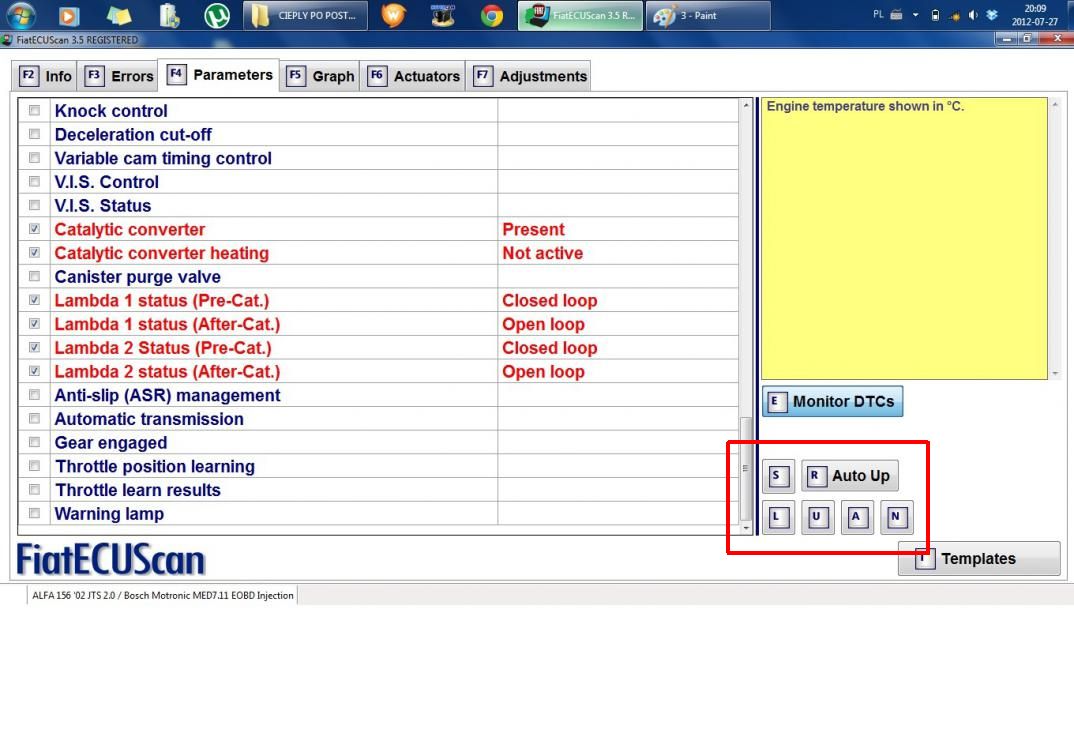1074x752 pixels.
Task: Click the PL language indicator
Action: [878, 14]
